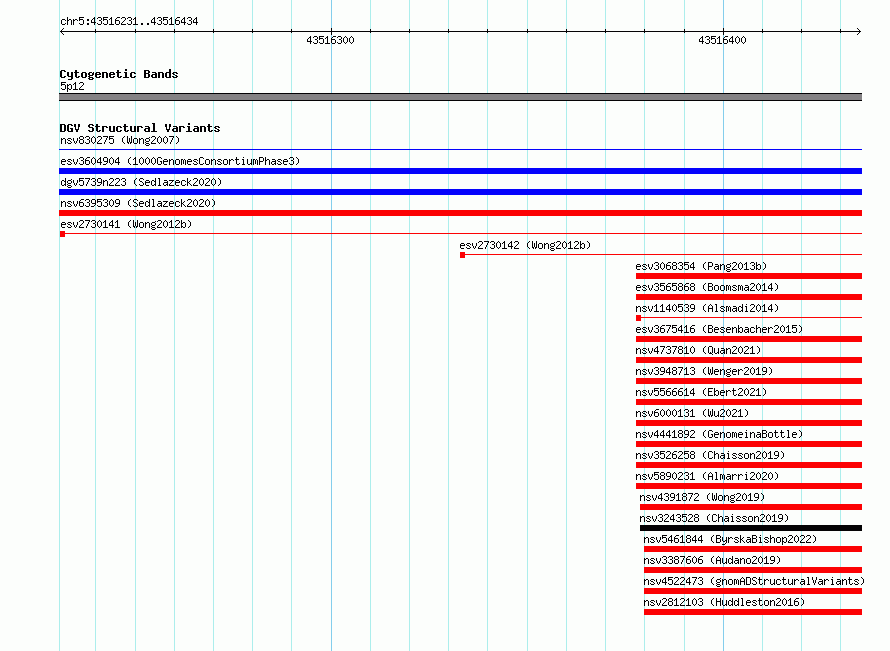This screenshot has height=651, width=890.
Task: Open variant esv3565868 (Boomsma2014)
Action: 707,287
